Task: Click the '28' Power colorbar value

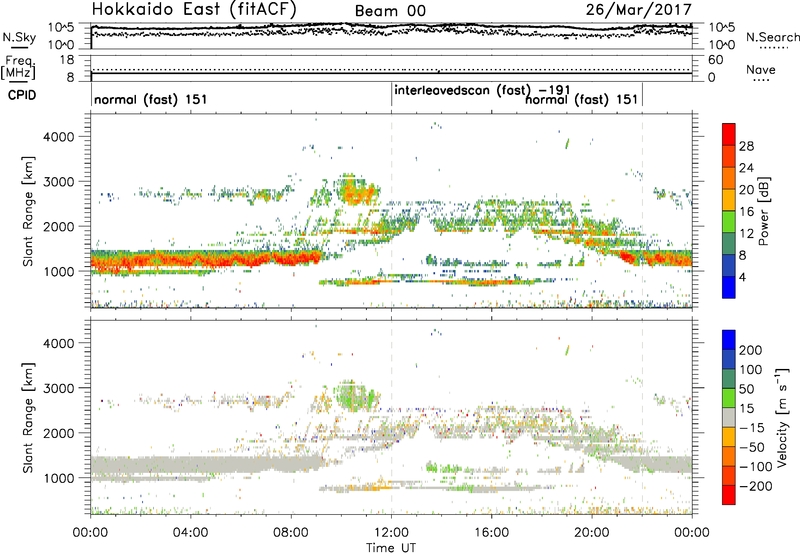Action: [746, 146]
